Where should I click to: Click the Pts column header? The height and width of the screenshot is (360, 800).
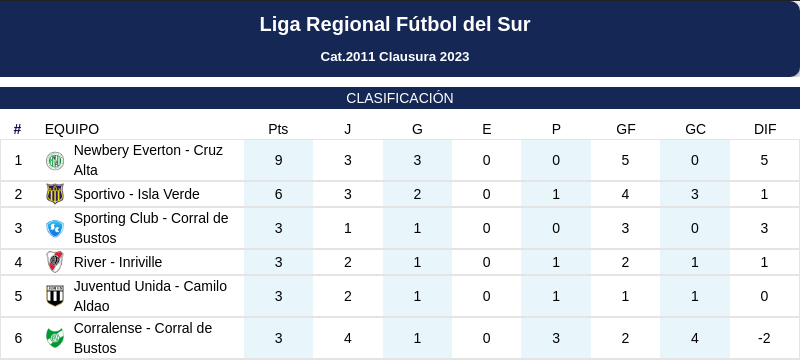point(278,130)
